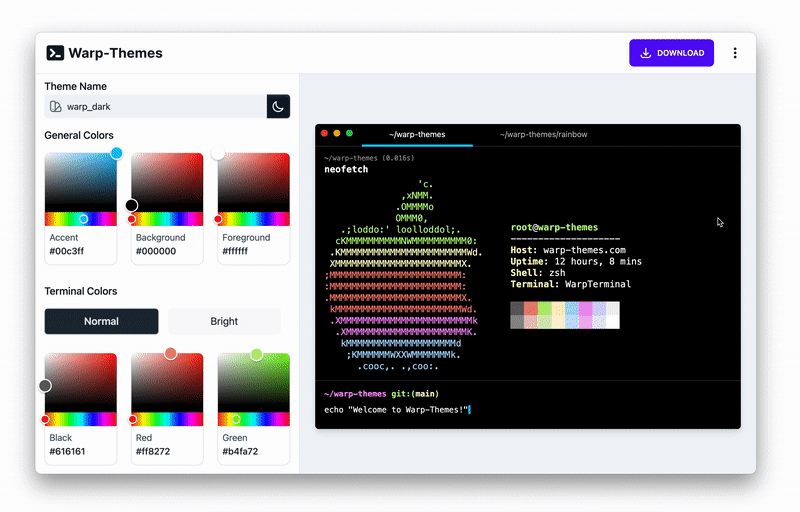800x512 pixels.
Task: Click the Background hex value #000000
Action: [156, 251]
